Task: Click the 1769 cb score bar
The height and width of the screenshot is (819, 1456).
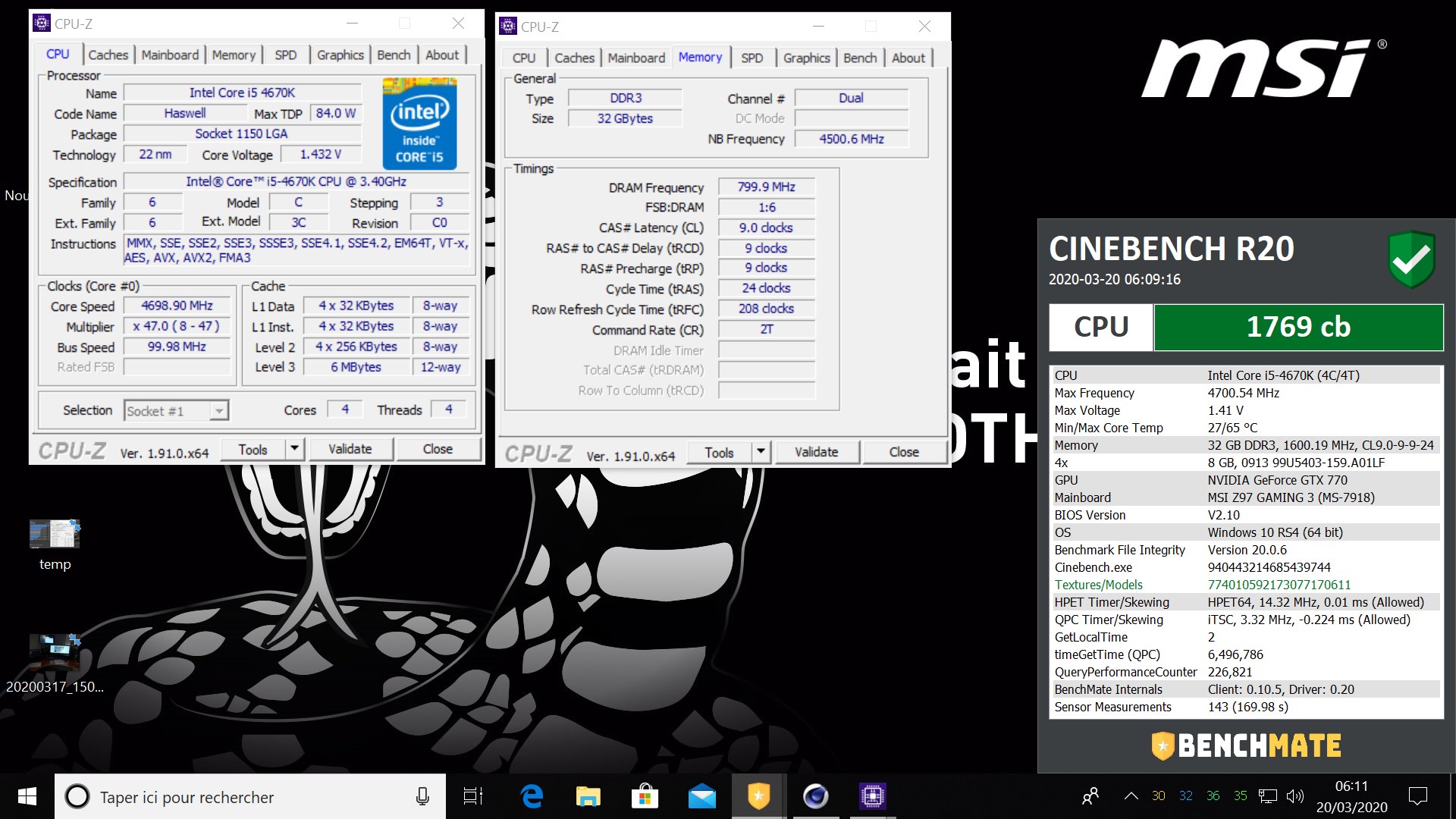Action: coord(1298,327)
